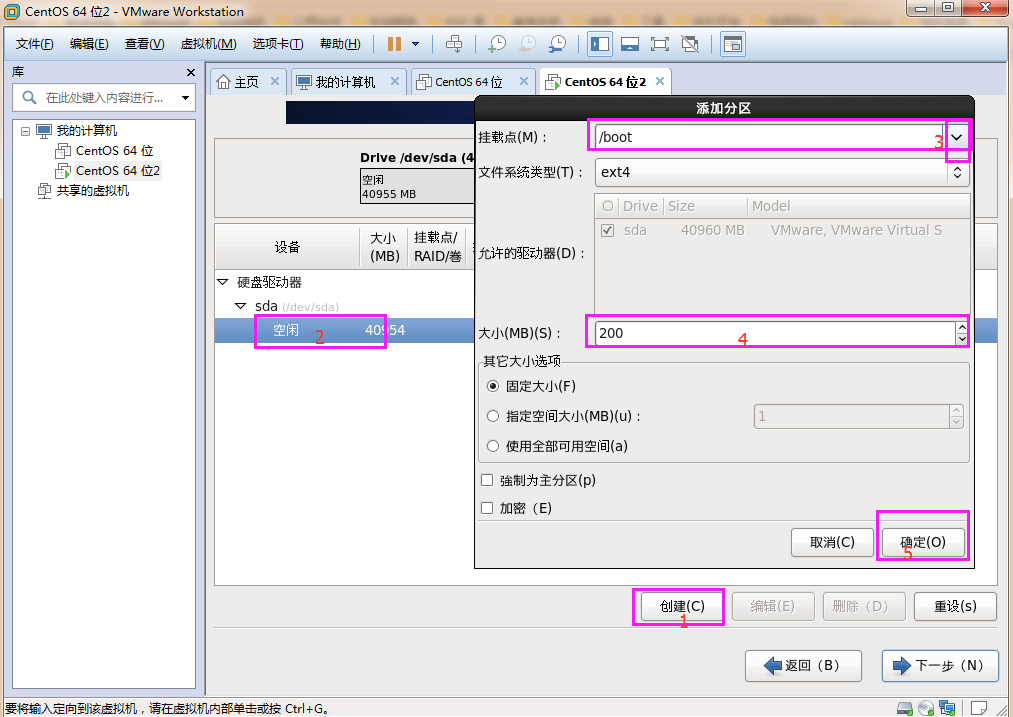
Task: Close the 我的计算机 tab
Action: [395, 81]
